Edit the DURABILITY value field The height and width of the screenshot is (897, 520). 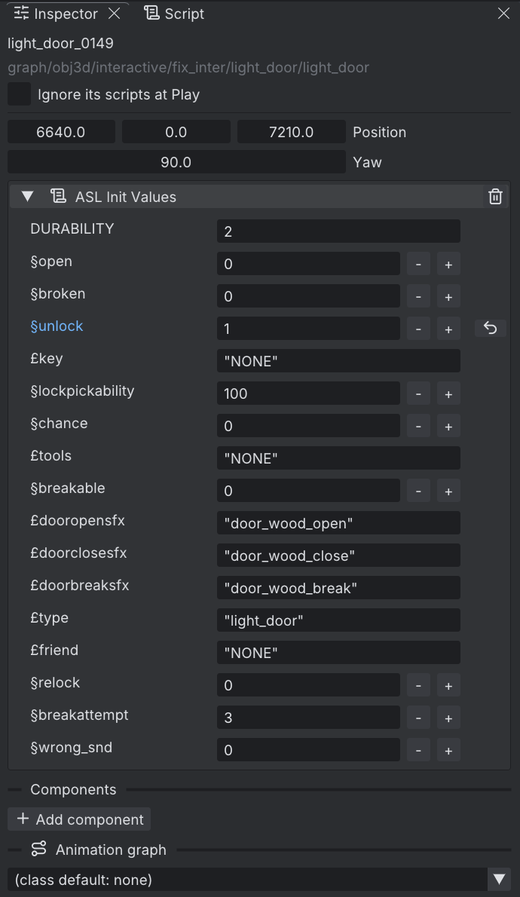(339, 231)
